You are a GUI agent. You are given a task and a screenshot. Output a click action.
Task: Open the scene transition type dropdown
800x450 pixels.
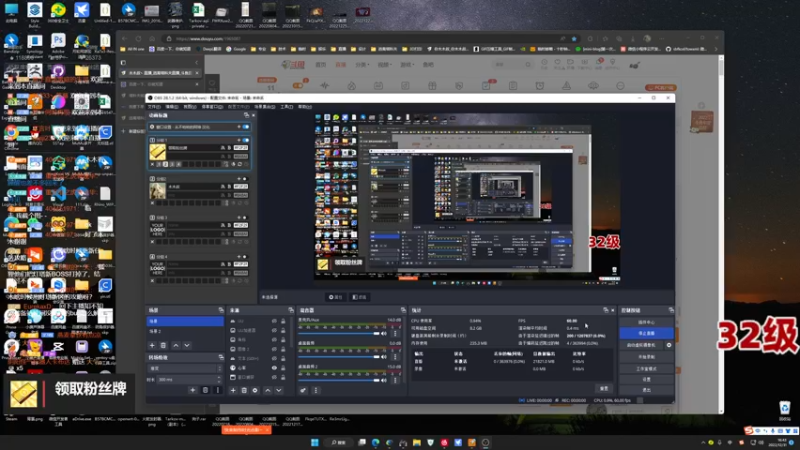185,368
